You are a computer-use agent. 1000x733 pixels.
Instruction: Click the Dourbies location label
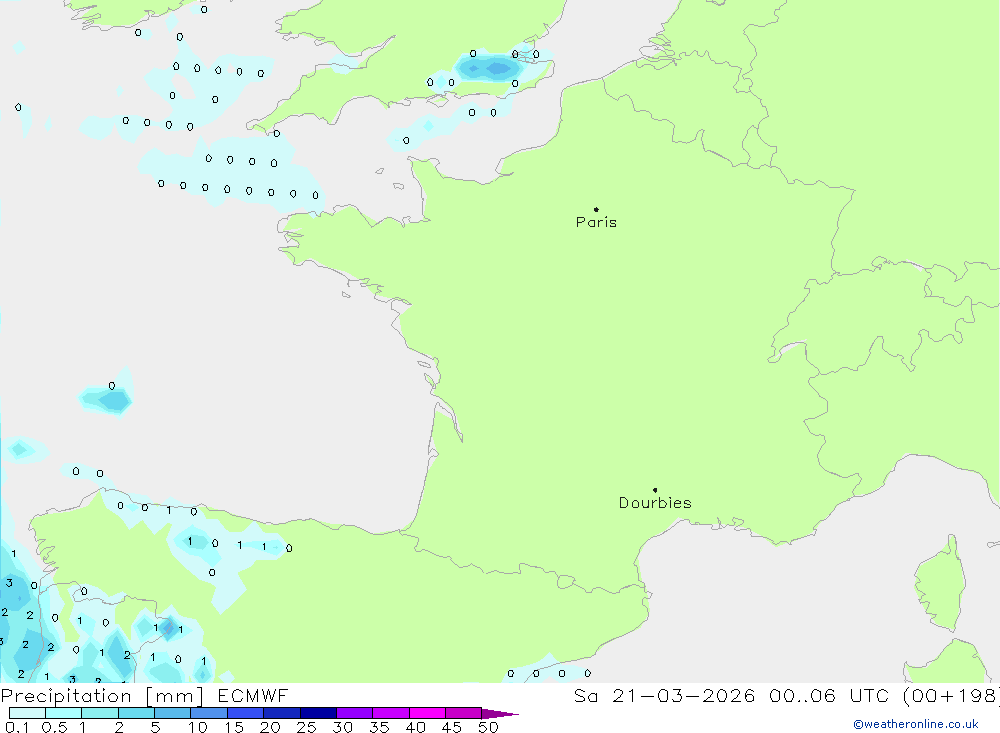(x=655, y=503)
